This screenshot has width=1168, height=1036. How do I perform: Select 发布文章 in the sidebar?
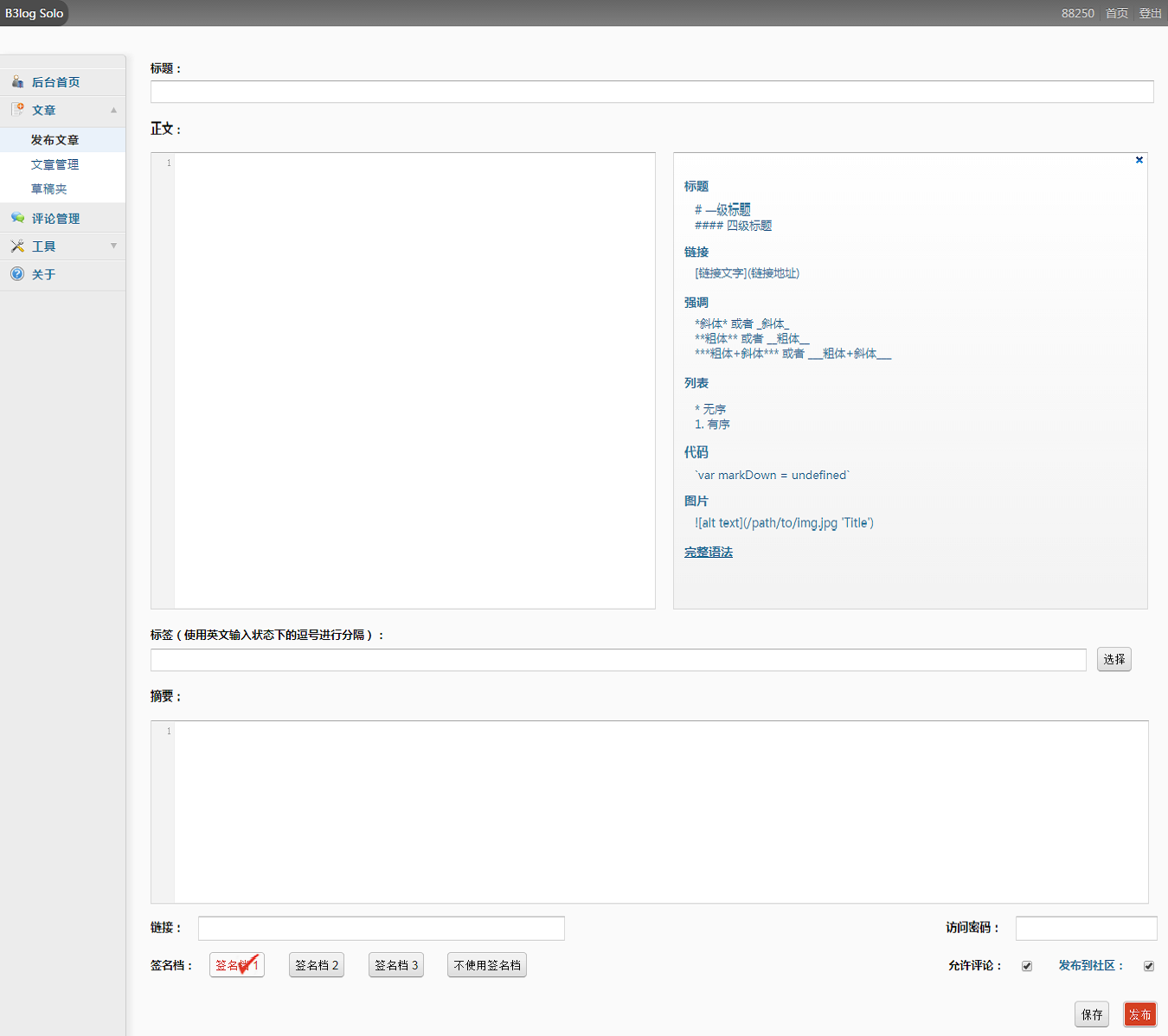pyautogui.click(x=55, y=140)
